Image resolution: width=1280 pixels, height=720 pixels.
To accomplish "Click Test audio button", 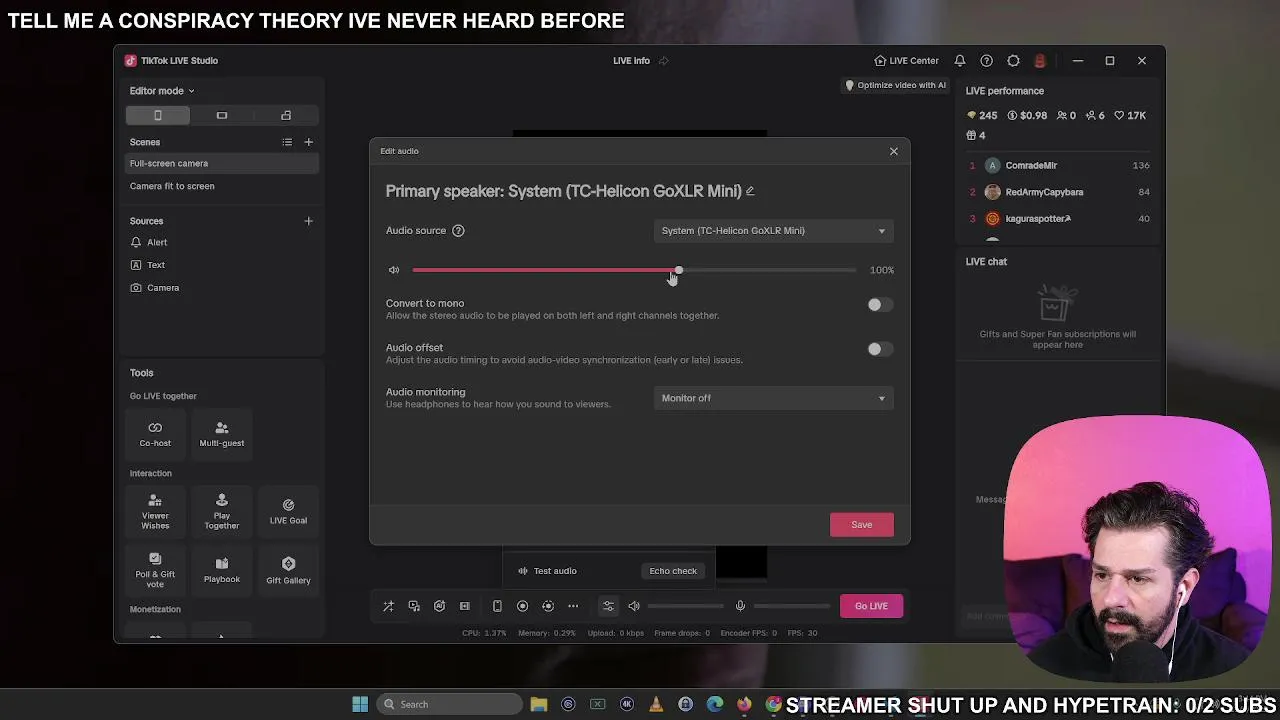I will pos(547,571).
